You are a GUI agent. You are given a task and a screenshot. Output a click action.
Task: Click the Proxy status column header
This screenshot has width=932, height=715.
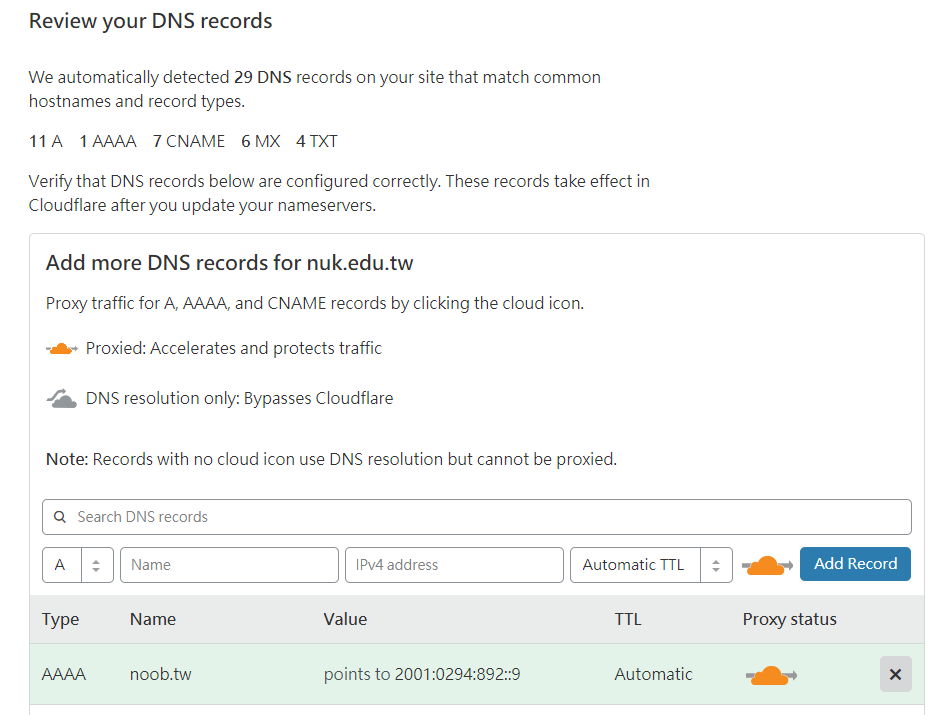pos(789,619)
